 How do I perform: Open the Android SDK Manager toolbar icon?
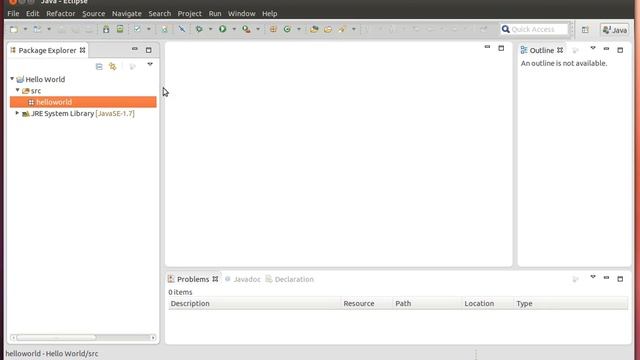(106, 29)
